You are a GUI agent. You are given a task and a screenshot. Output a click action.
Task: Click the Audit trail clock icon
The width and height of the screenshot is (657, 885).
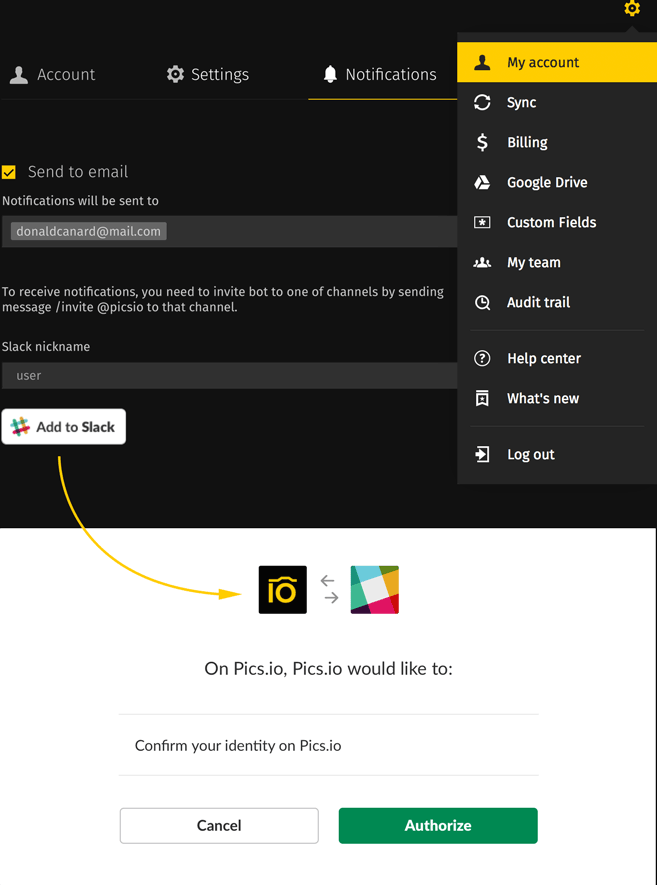tap(482, 303)
